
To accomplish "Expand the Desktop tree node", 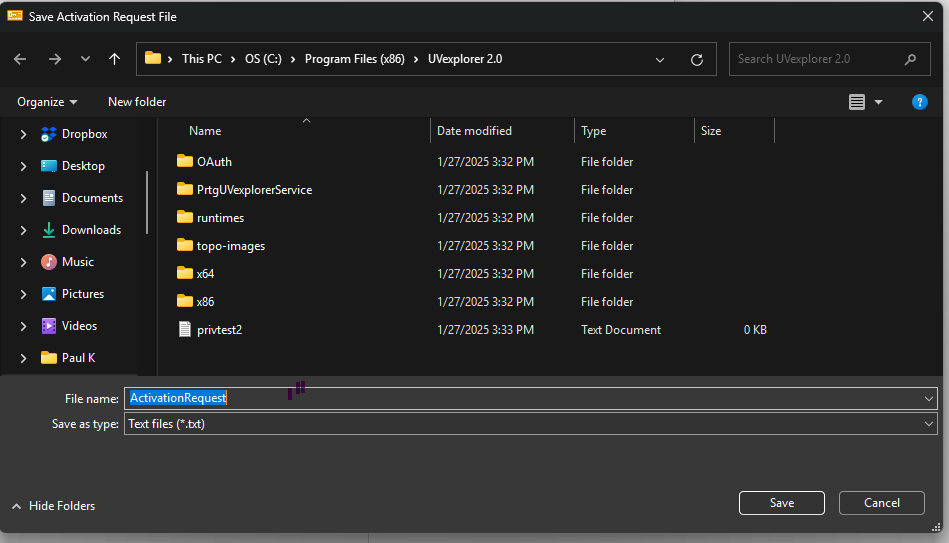I will click(x=23, y=166).
